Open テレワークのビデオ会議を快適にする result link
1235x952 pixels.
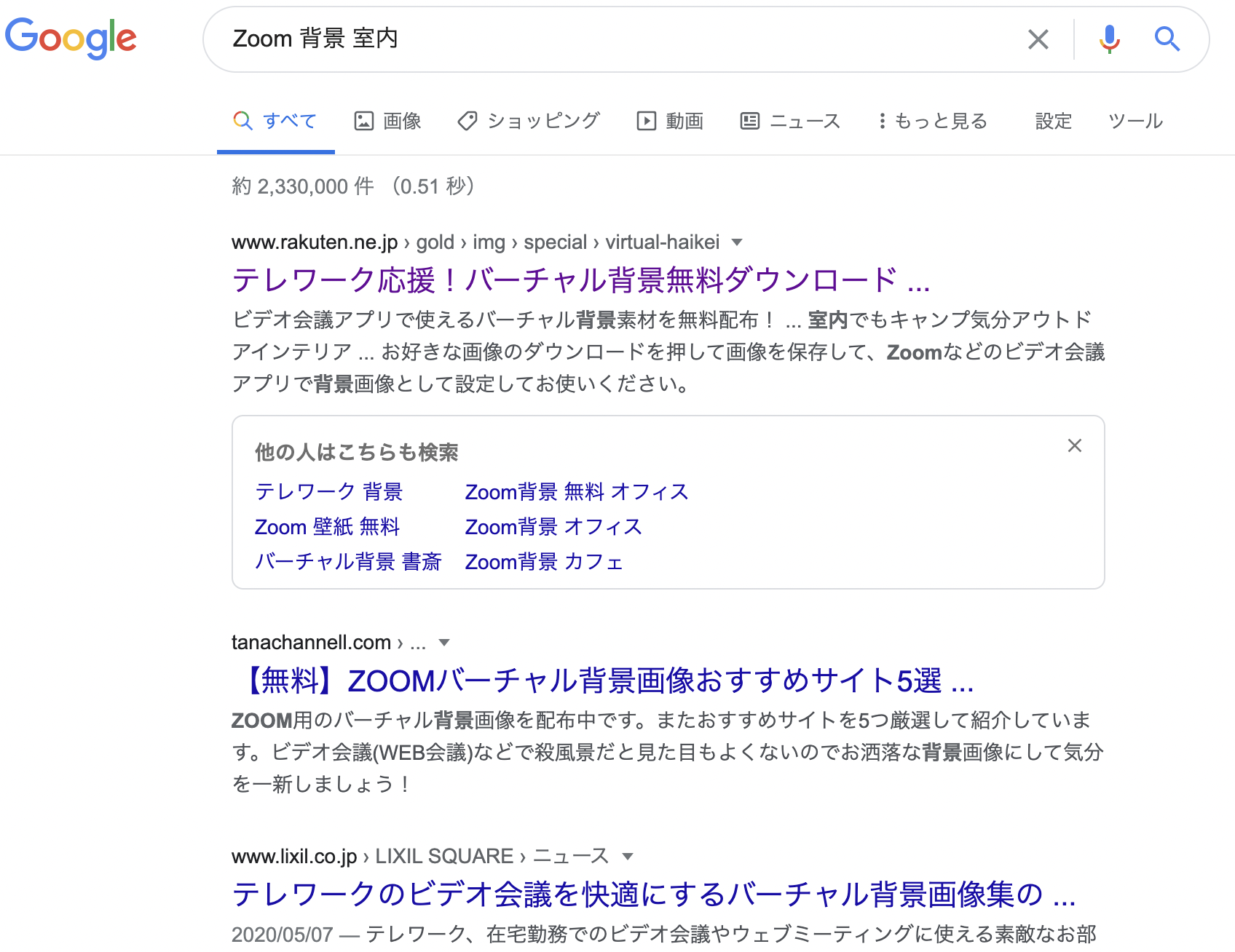[x=654, y=895]
